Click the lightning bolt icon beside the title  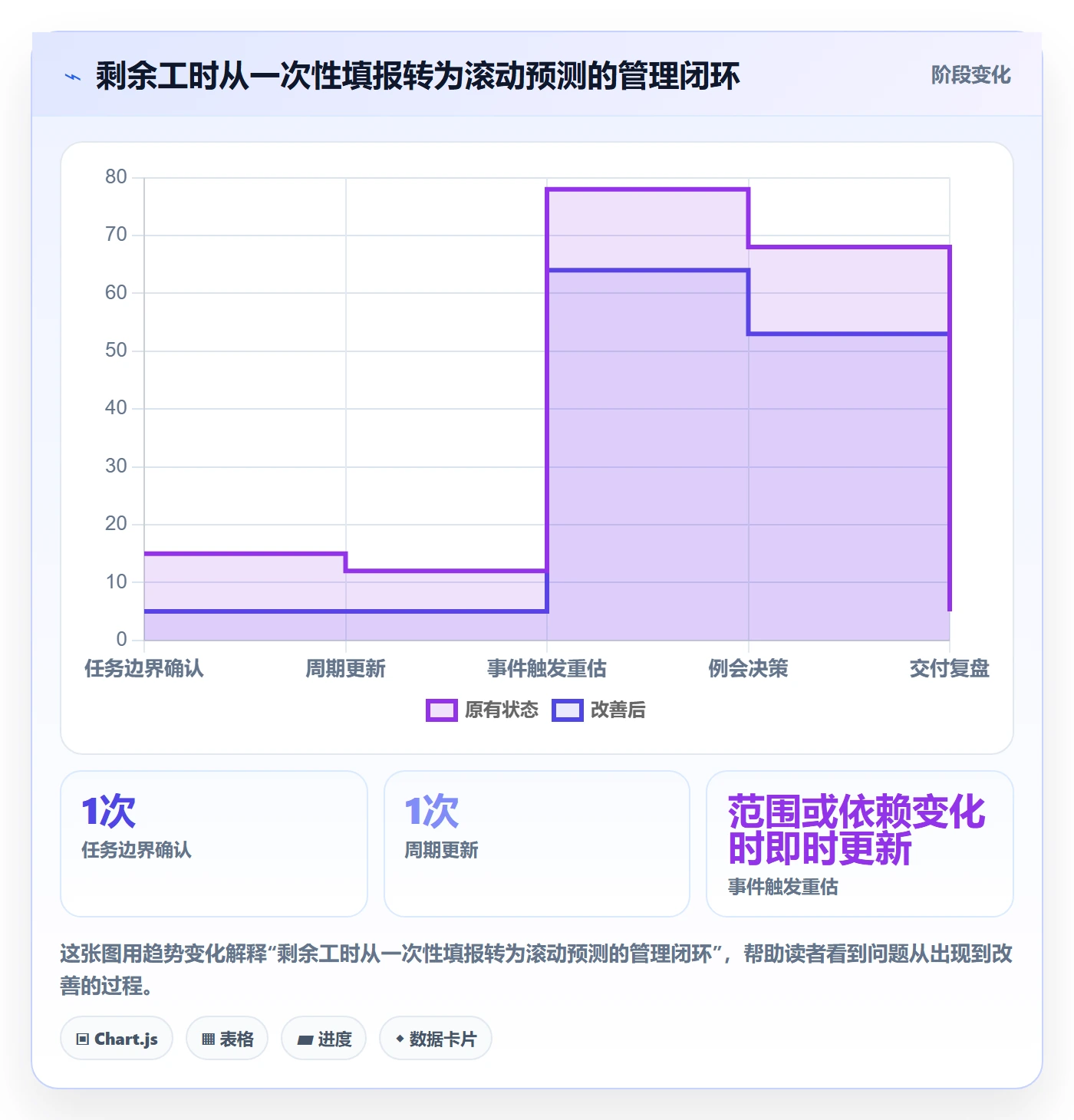point(73,77)
